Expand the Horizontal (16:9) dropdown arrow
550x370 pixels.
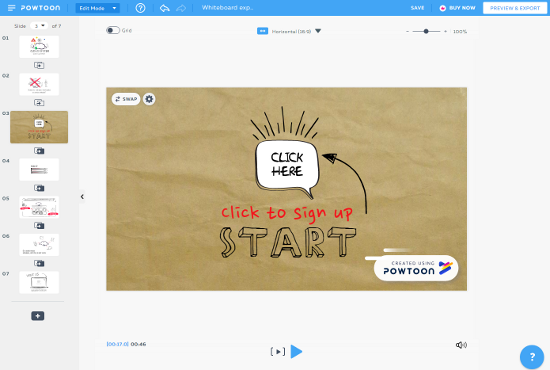318,31
